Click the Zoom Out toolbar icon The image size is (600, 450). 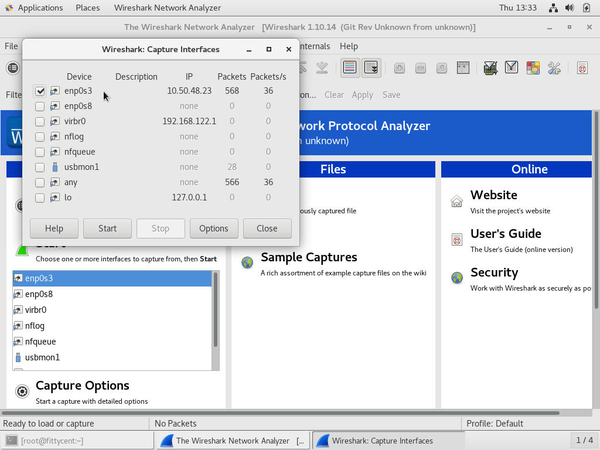tap(420, 68)
